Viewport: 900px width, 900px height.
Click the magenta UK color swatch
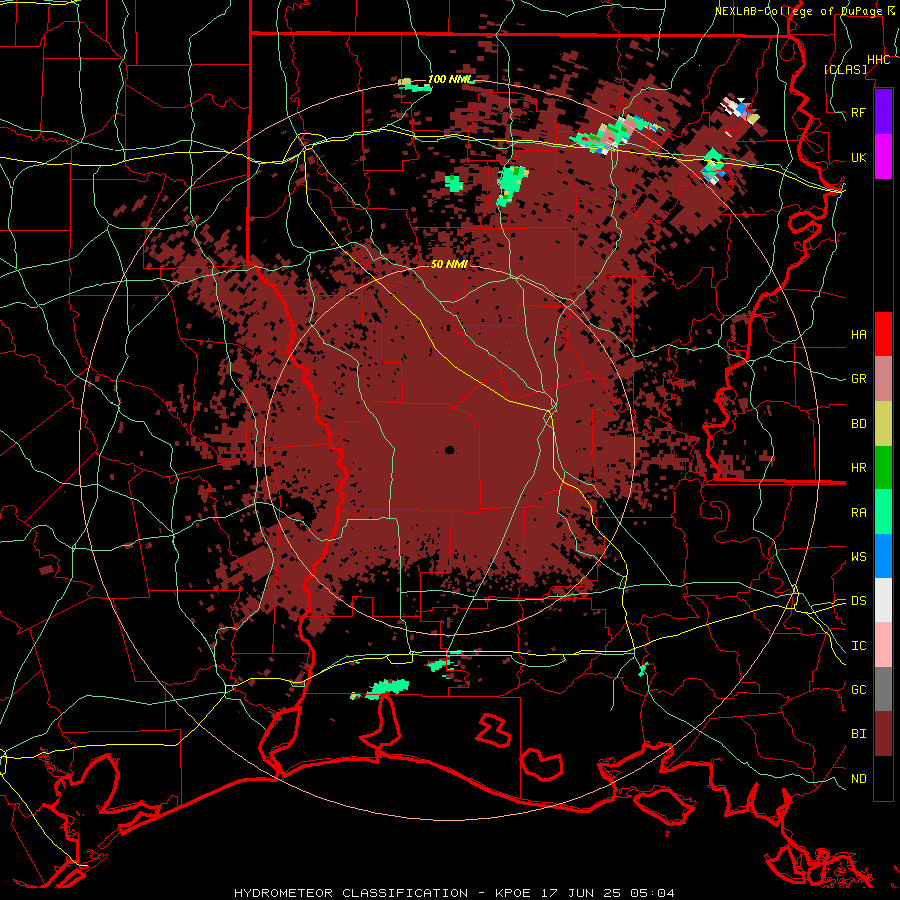coord(883,157)
